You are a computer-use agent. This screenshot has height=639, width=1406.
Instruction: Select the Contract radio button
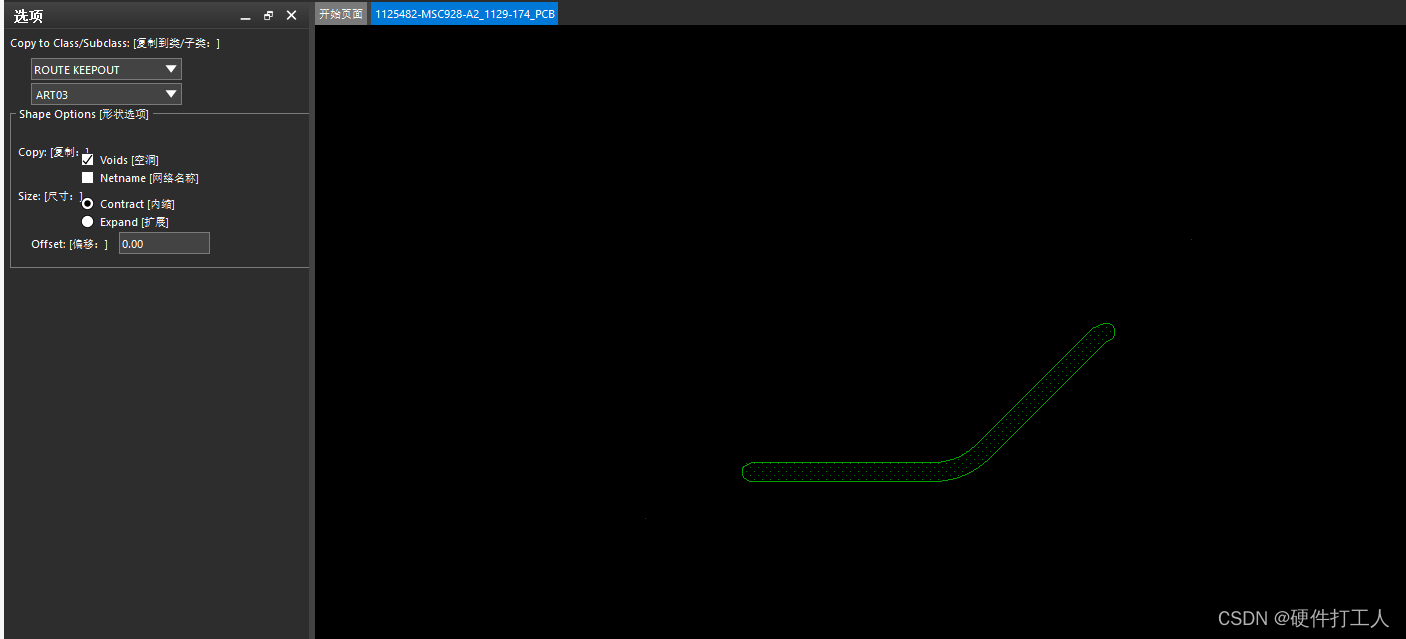88,204
